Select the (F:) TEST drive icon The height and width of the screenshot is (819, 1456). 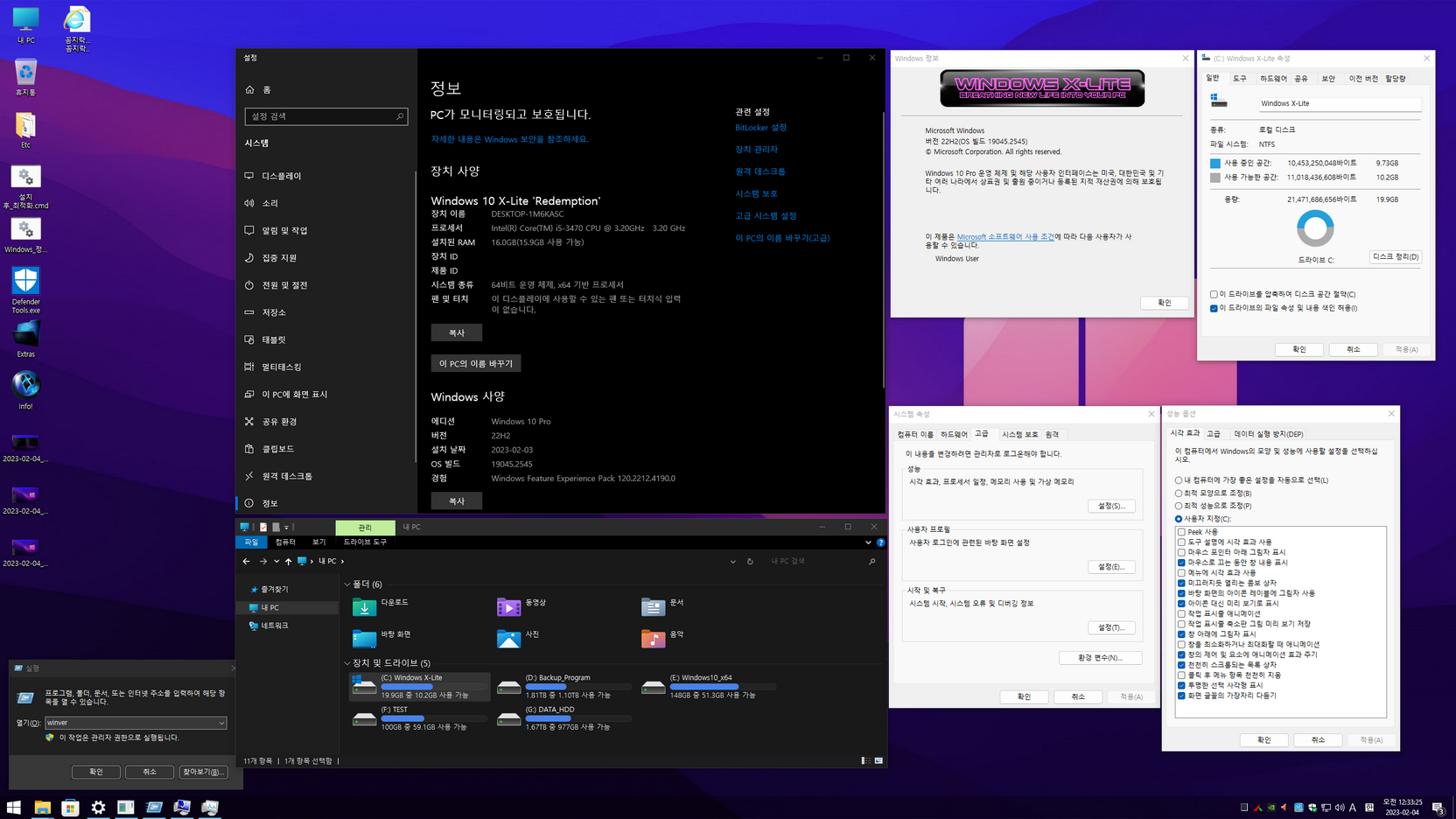click(364, 718)
